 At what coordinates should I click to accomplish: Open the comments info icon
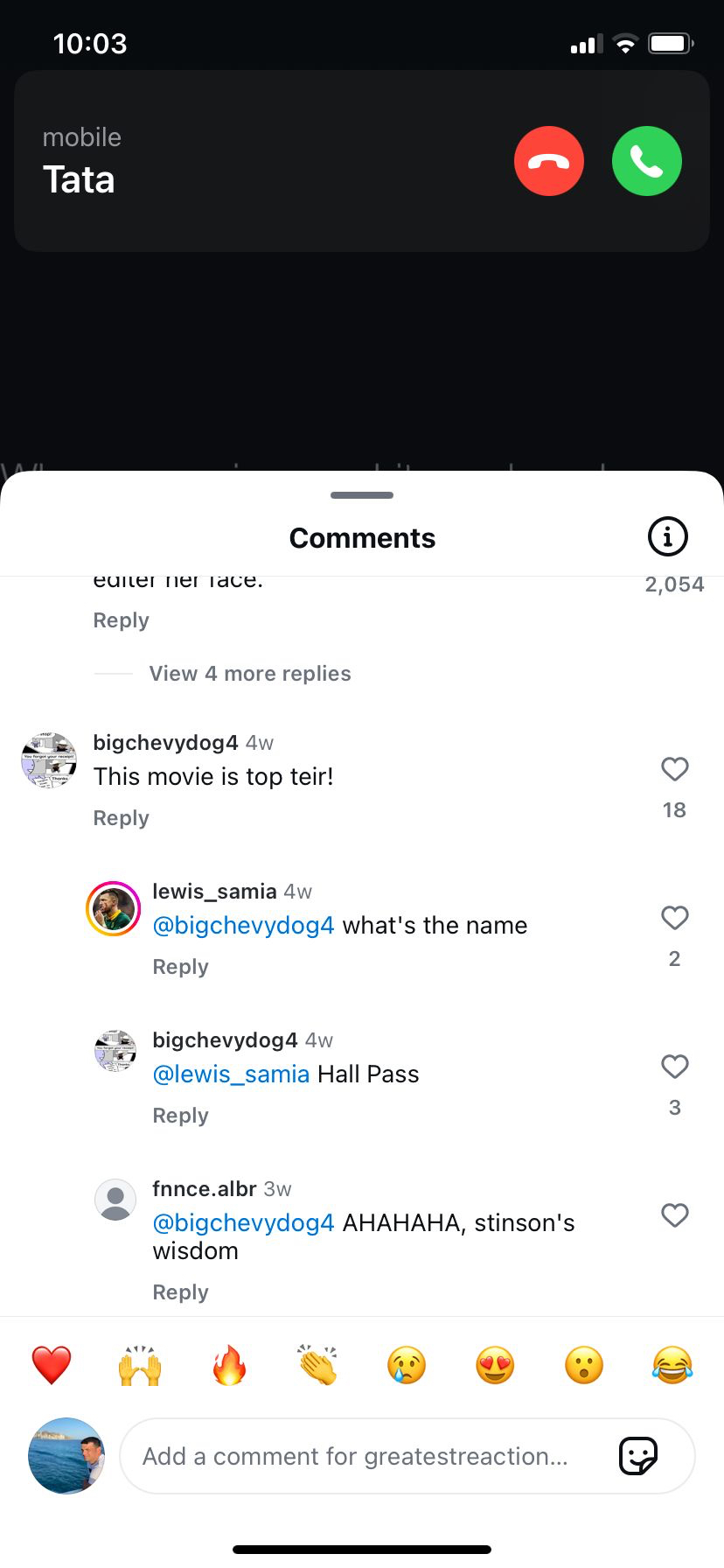(x=667, y=536)
